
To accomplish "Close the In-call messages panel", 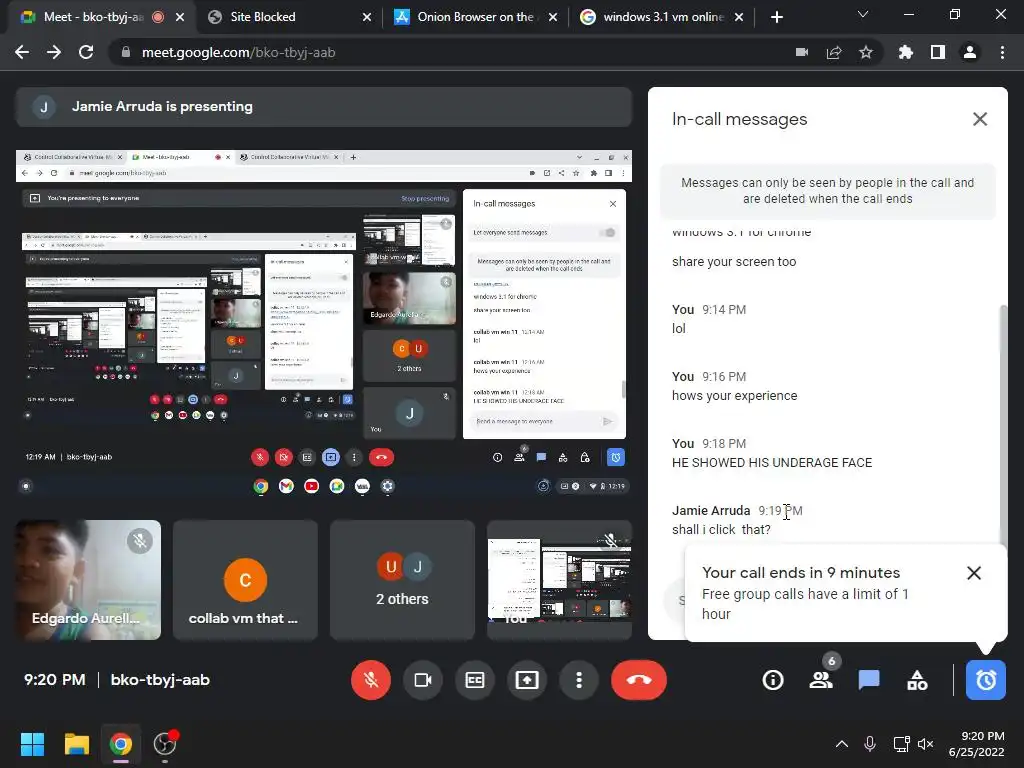I will point(980,119).
